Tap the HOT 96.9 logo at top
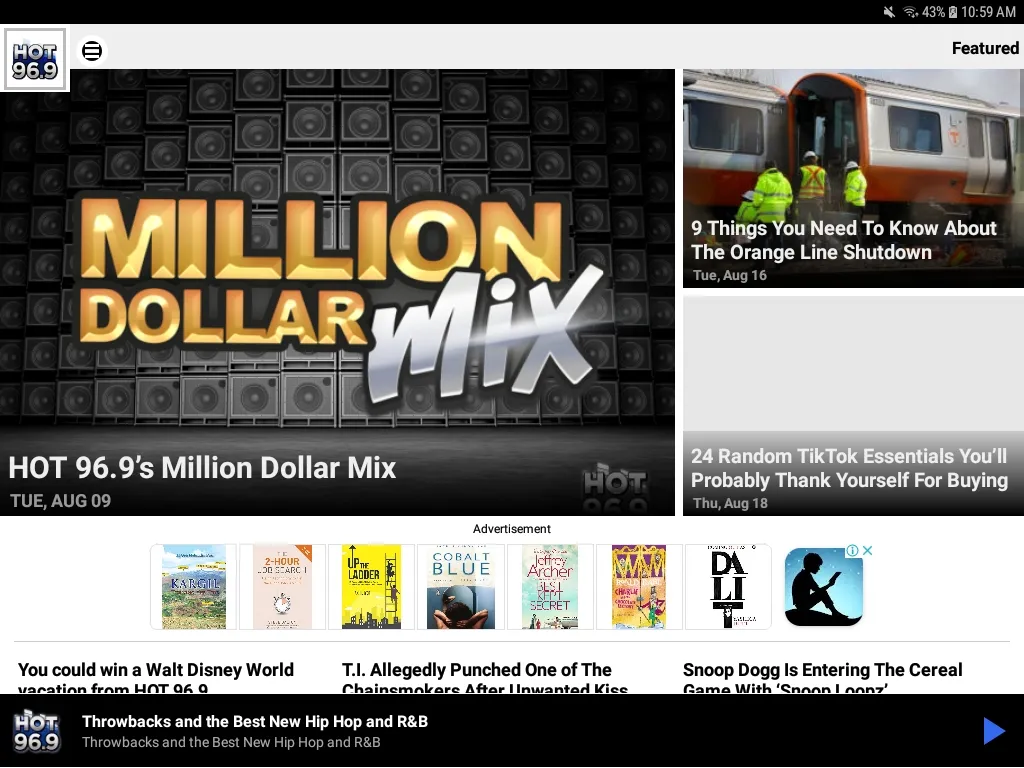Viewport: 1024px width, 768px height. click(x=35, y=59)
